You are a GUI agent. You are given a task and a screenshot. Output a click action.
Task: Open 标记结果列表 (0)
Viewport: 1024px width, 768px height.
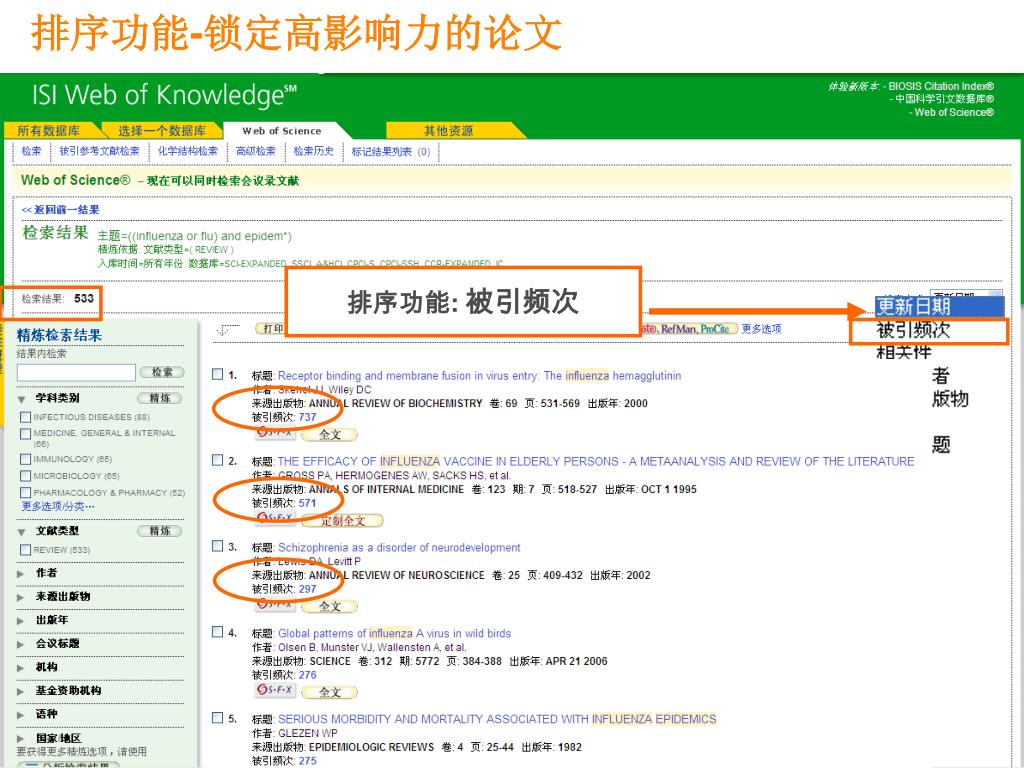pyautogui.click(x=391, y=152)
